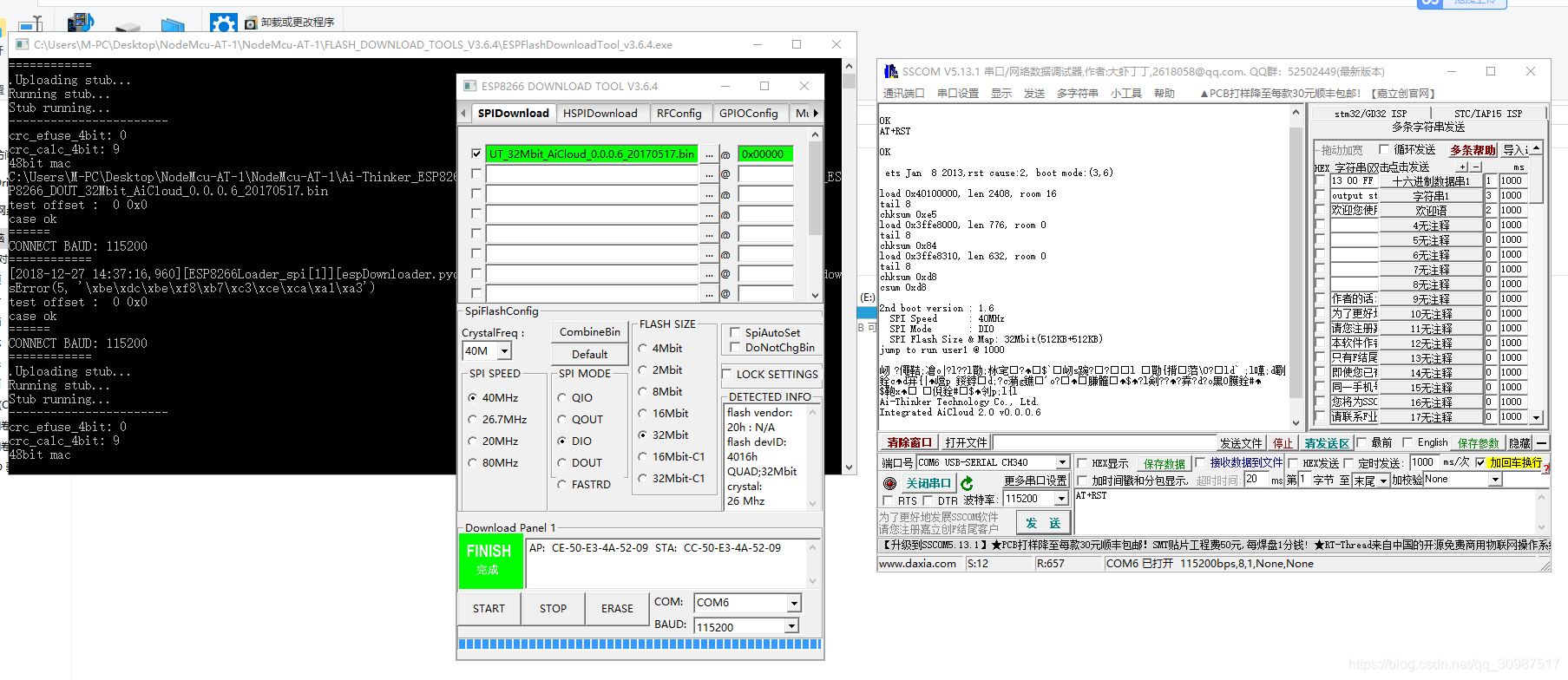Browse file for first firmware row
Viewport: 1568px width, 680px height.
coord(709,154)
